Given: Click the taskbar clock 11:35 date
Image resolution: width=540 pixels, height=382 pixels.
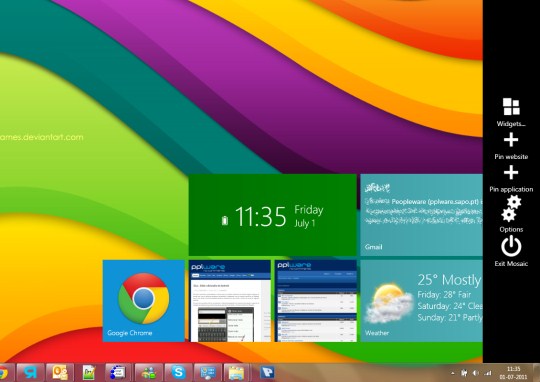Looking at the screenshot, I should click(x=513, y=373).
